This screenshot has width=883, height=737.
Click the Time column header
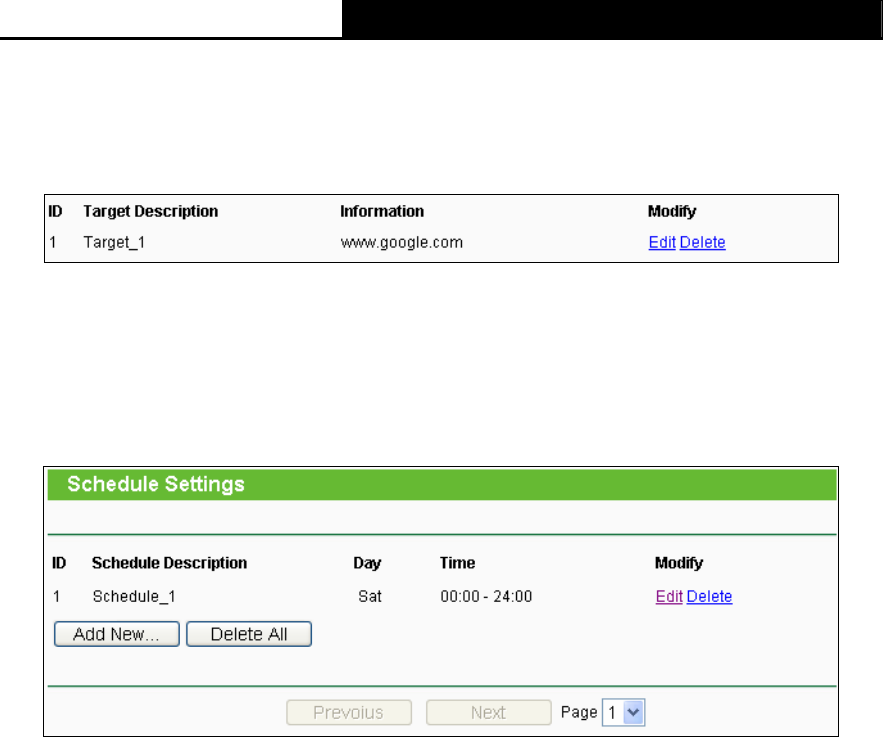tap(457, 563)
